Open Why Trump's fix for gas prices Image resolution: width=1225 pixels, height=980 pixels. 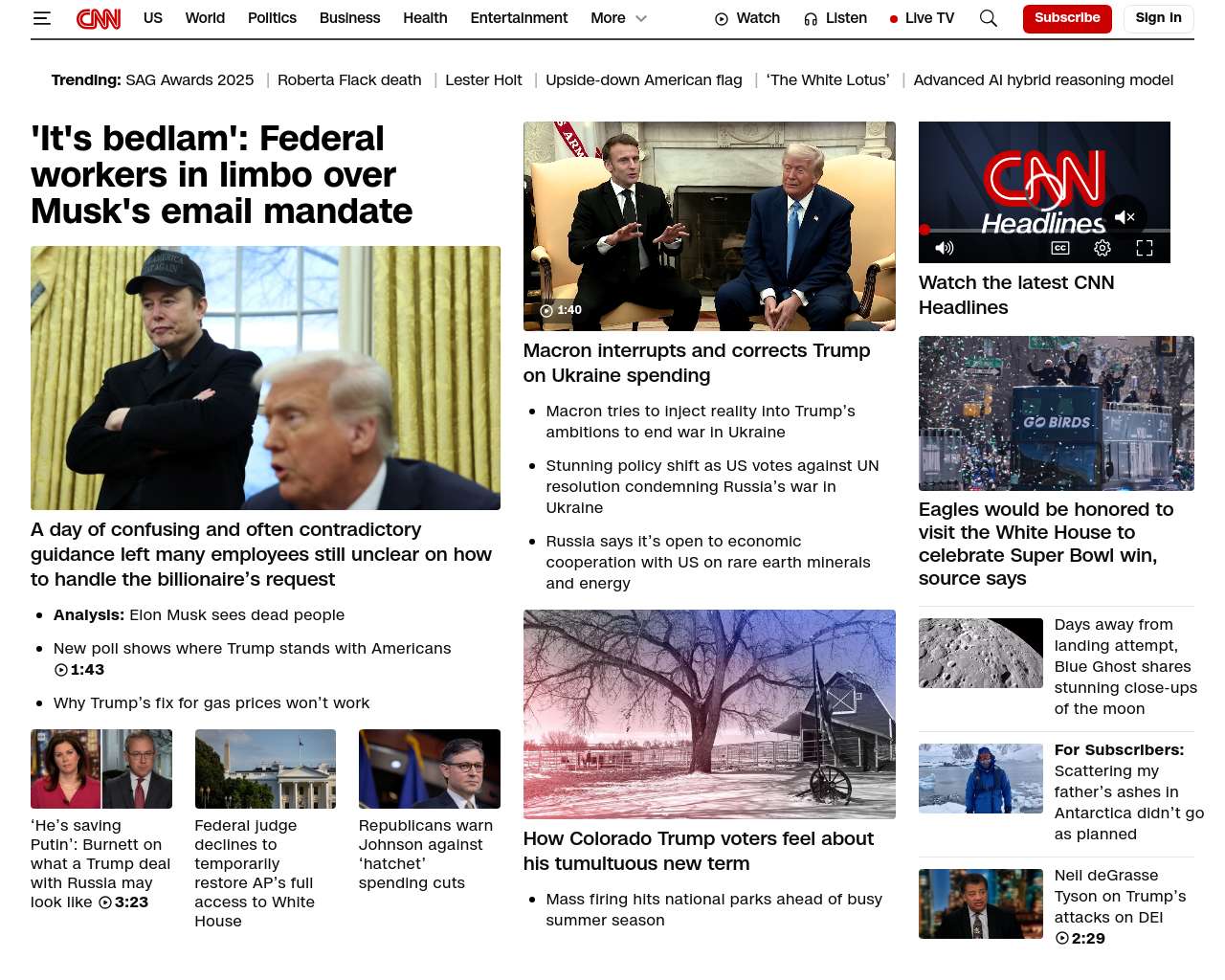[x=212, y=703]
